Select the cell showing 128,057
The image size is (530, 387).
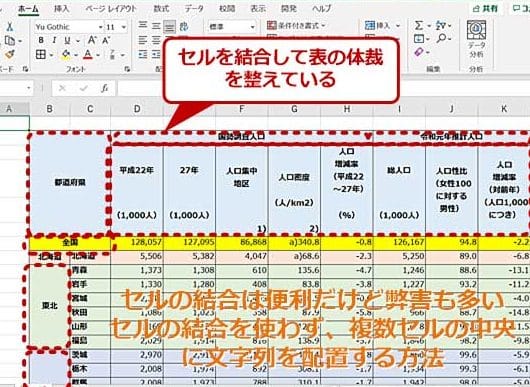[x=137, y=242]
